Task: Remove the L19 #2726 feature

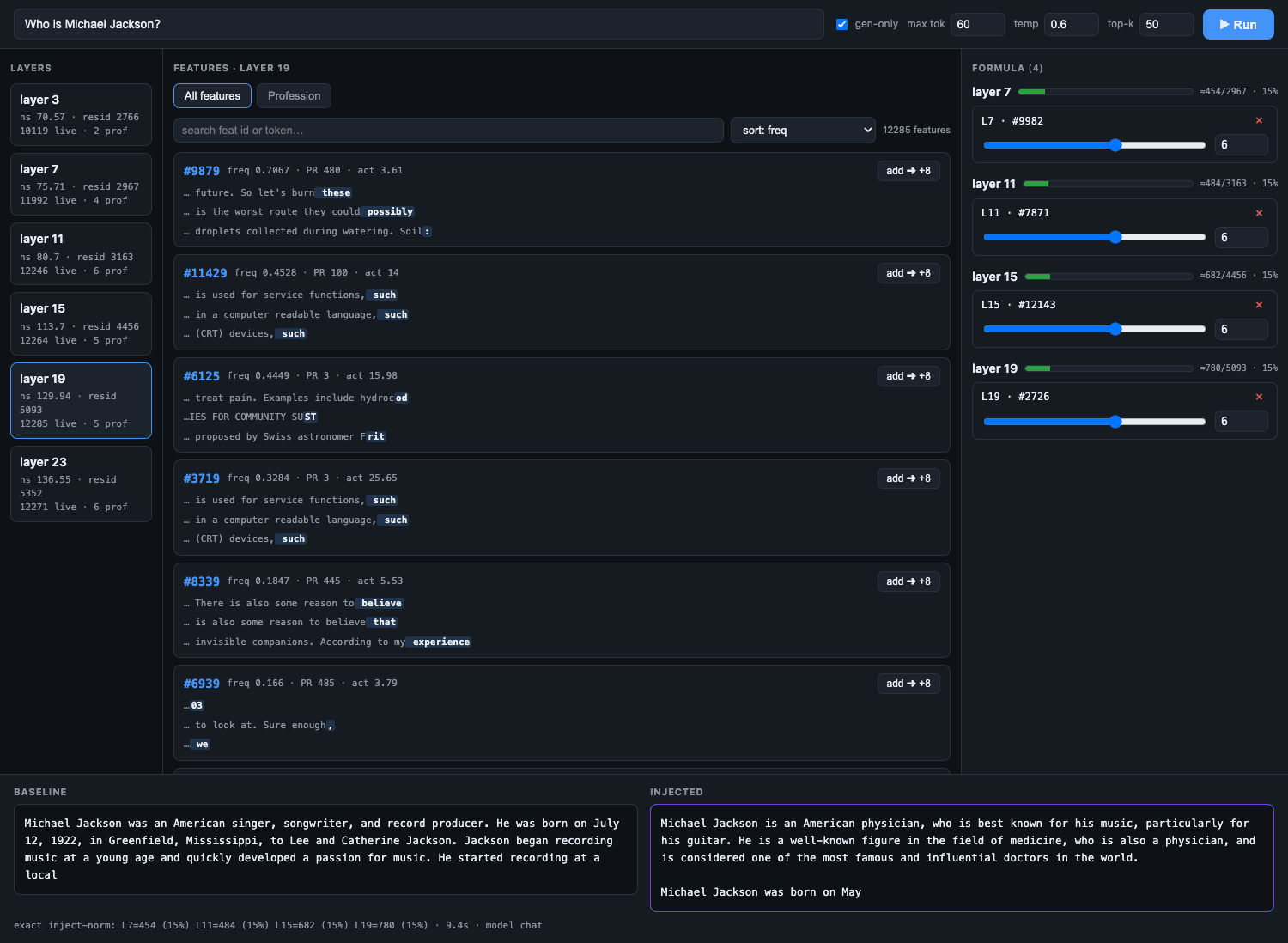Action: [1259, 397]
